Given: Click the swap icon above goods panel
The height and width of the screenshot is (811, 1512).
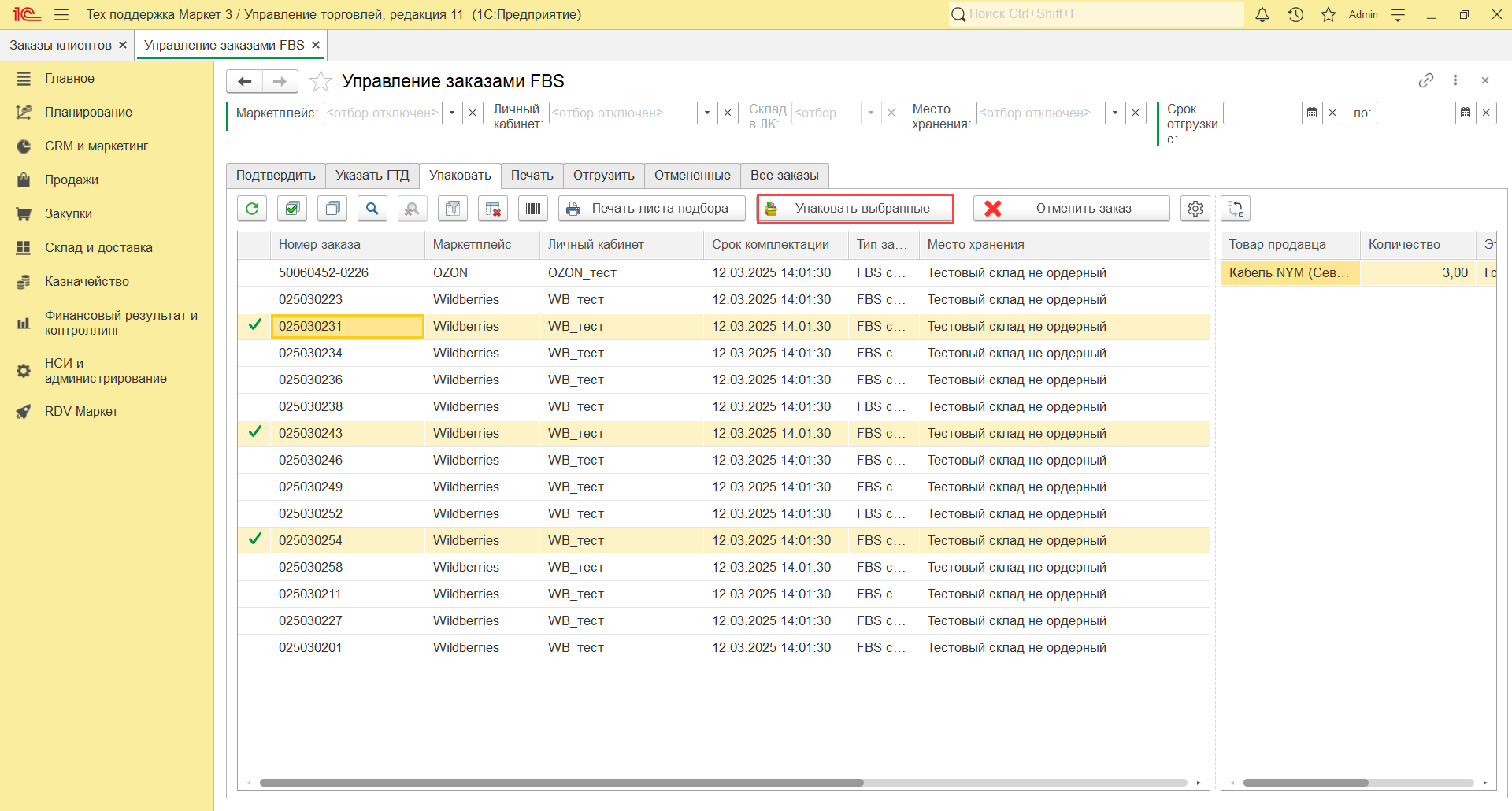Looking at the screenshot, I should (1236, 209).
